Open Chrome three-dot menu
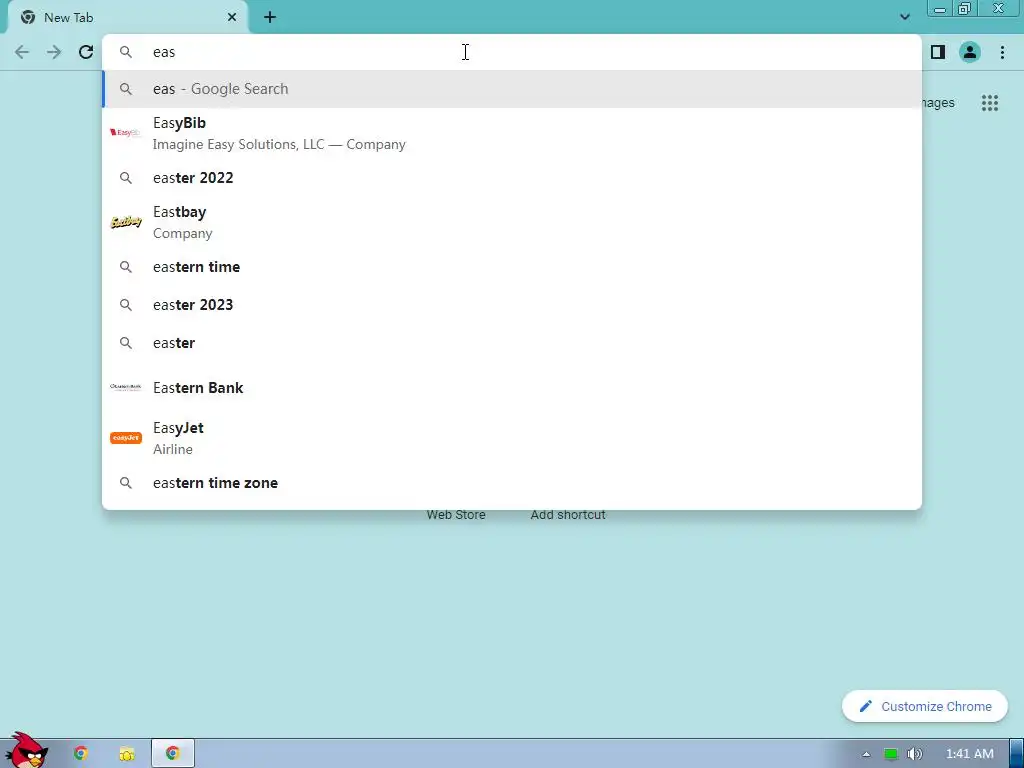This screenshot has height=768, width=1024. [1002, 52]
